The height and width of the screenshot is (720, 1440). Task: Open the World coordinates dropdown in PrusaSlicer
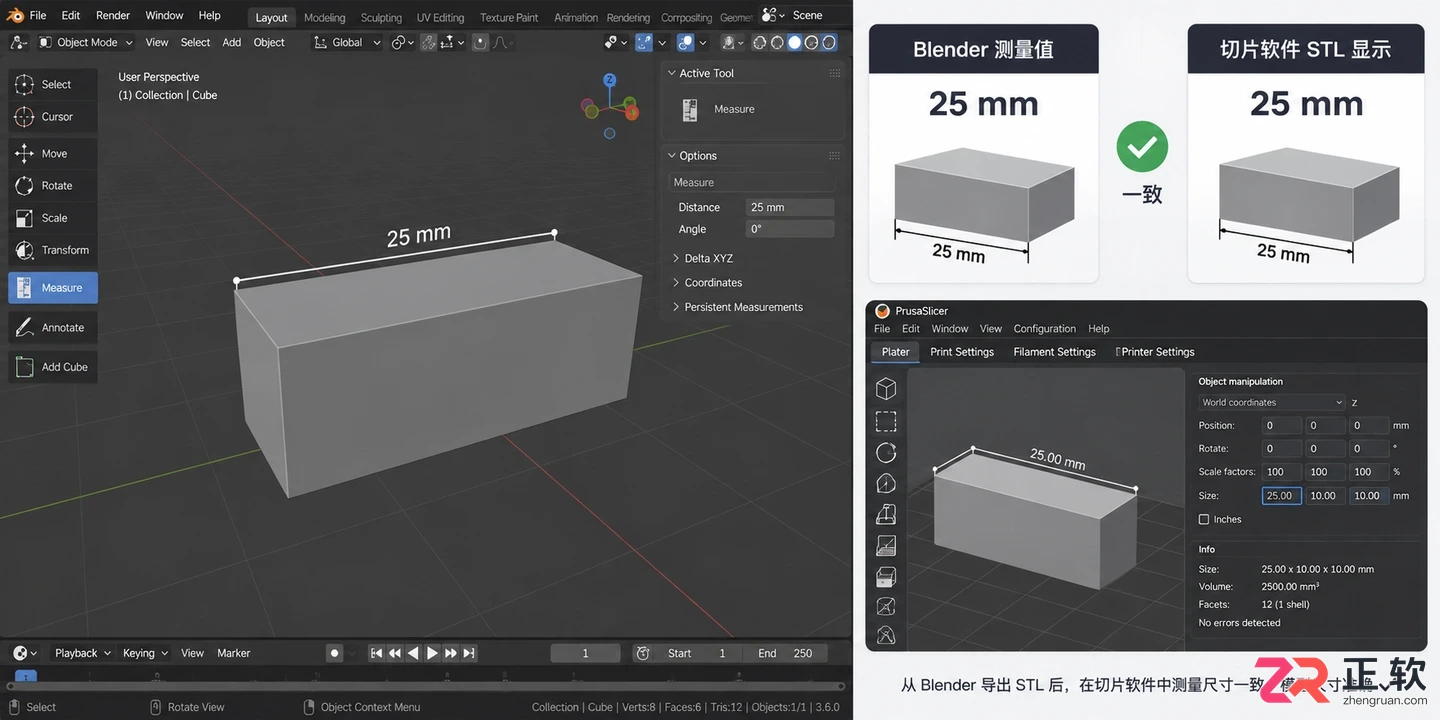tap(1272, 402)
